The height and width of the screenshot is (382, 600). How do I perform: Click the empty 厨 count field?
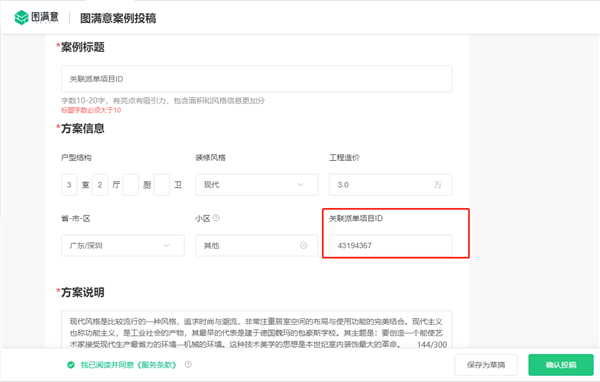click(130, 185)
